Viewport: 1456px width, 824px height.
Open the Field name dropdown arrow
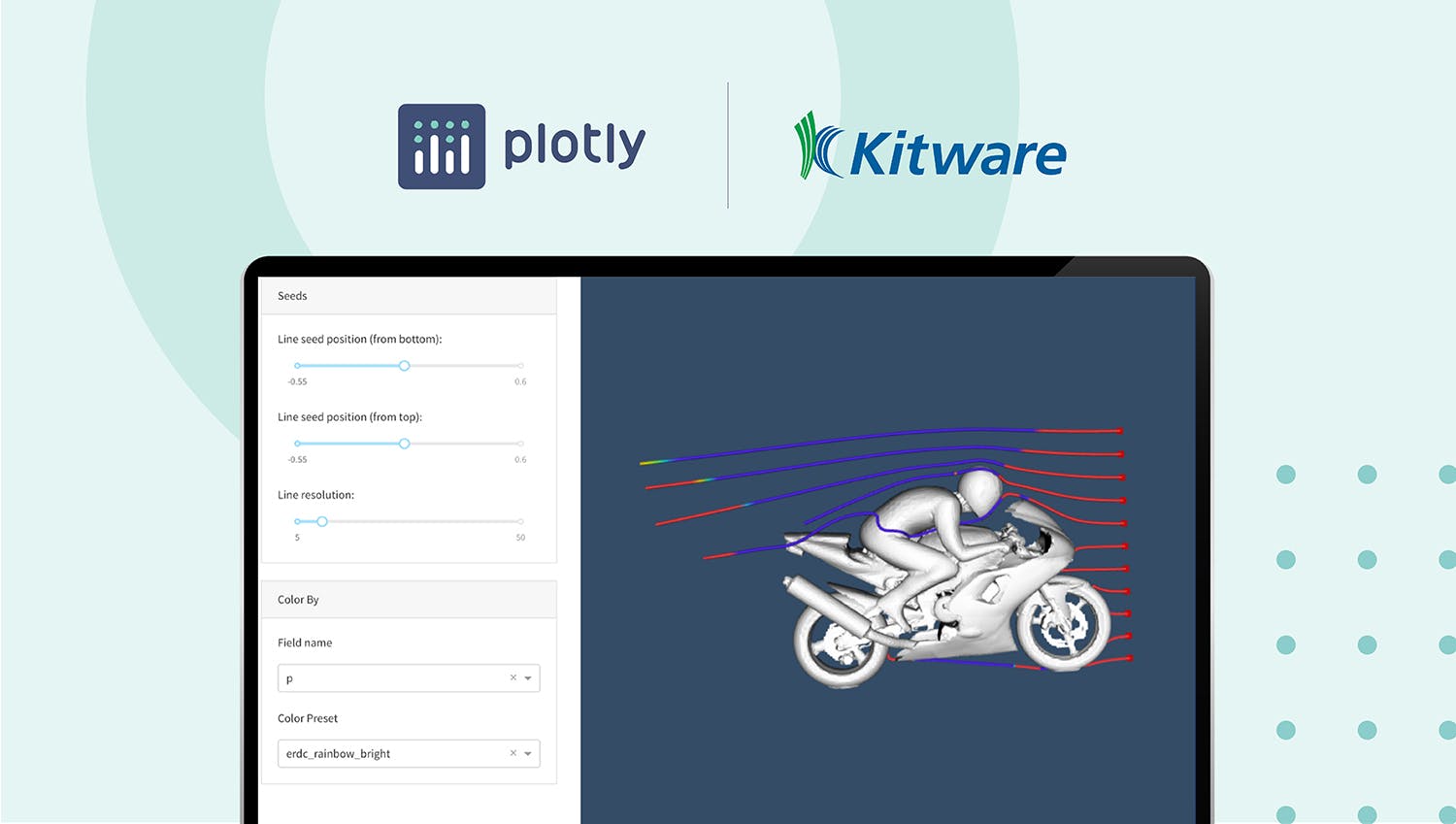528,678
